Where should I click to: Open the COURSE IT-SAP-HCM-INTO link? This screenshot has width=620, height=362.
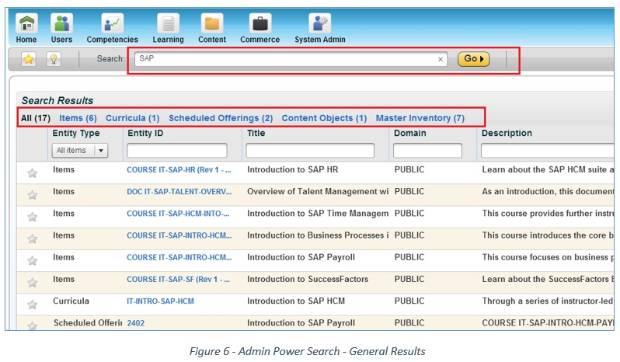178,214
